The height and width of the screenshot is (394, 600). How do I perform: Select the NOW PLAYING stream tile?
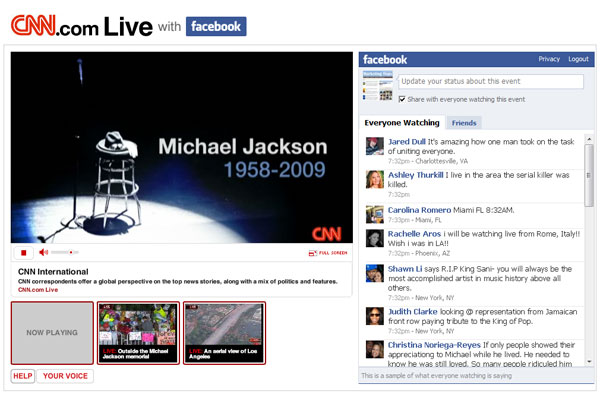[x=52, y=333]
